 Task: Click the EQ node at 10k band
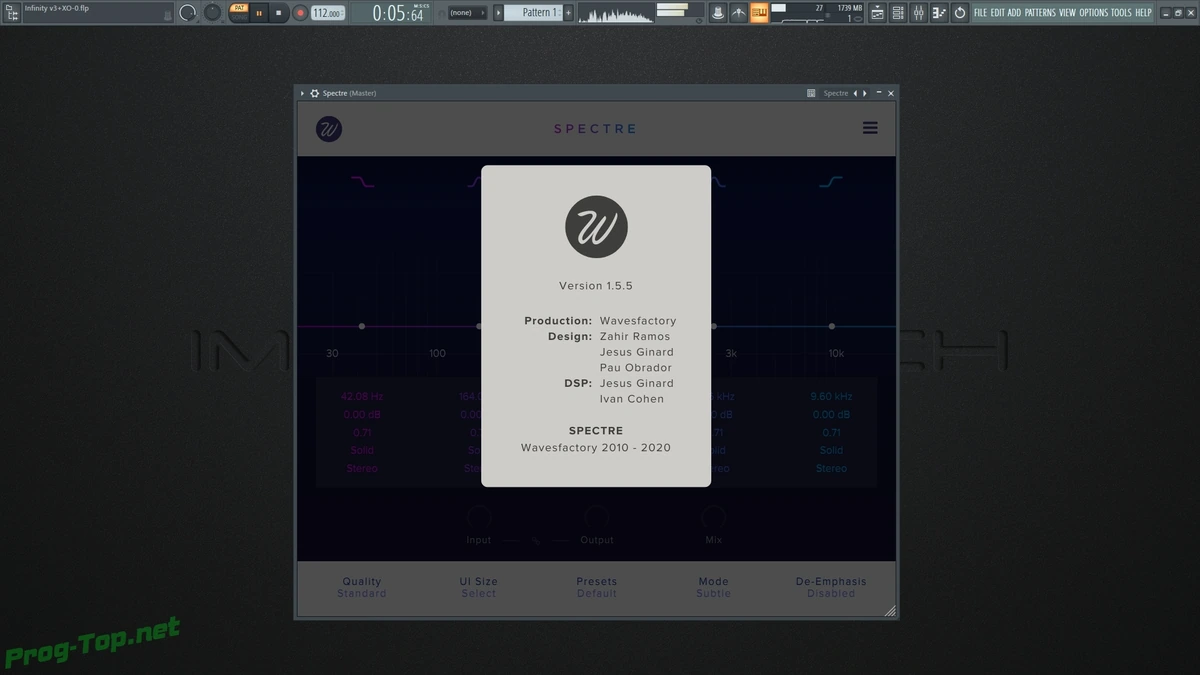831,326
